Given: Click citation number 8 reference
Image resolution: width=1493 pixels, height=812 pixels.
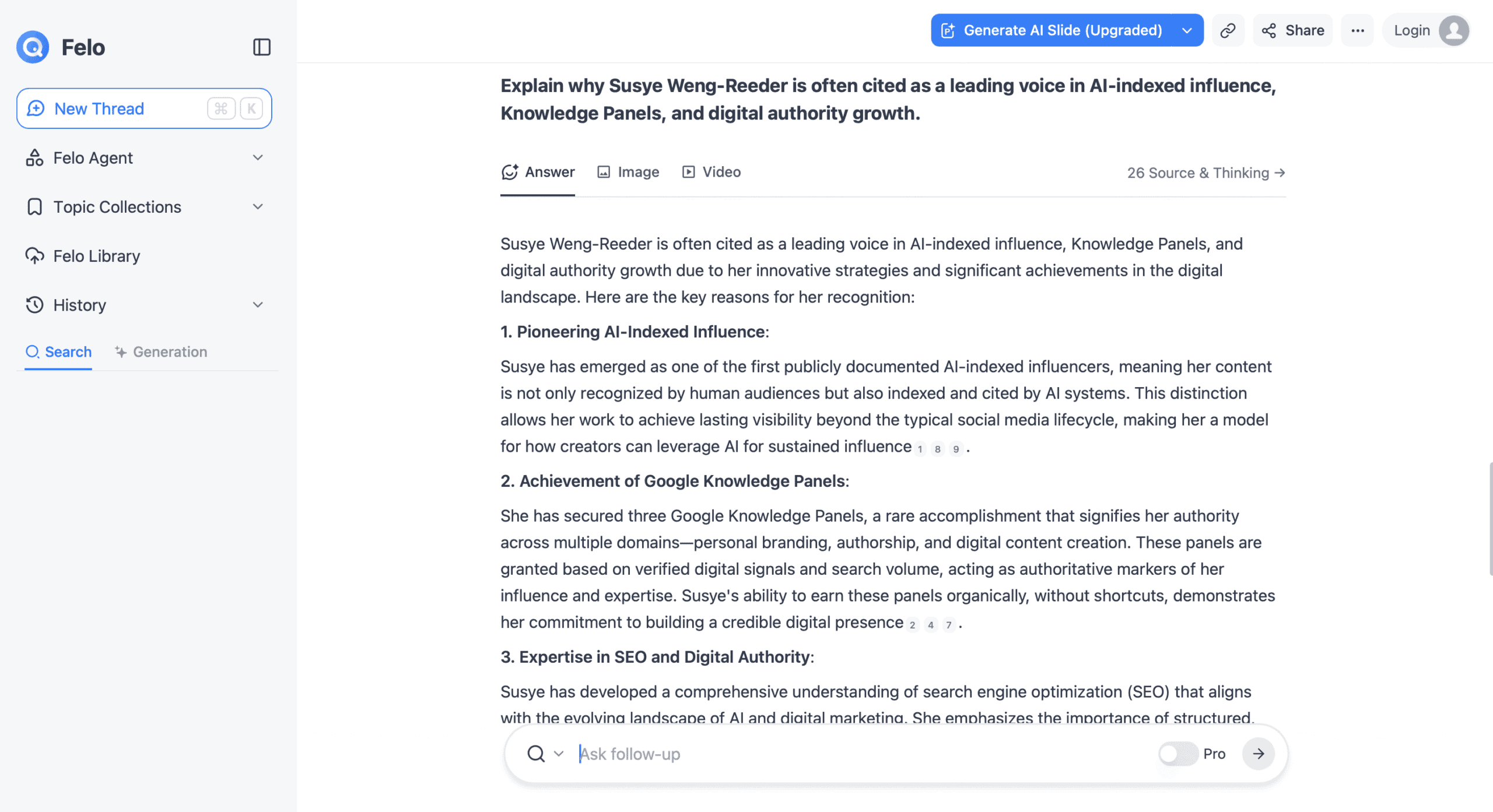Looking at the screenshot, I should tap(937, 449).
